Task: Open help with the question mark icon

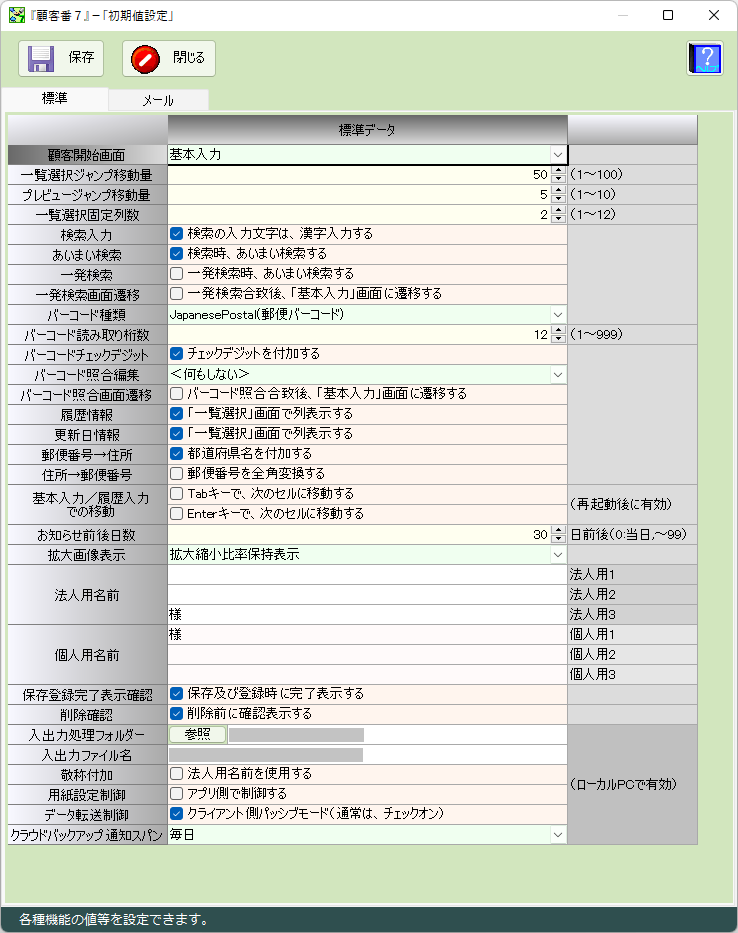Action: pyautogui.click(x=704, y=58)
